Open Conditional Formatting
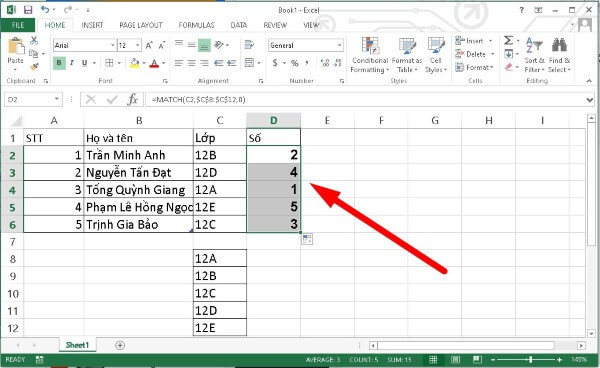600x368 pixels. 370,55
